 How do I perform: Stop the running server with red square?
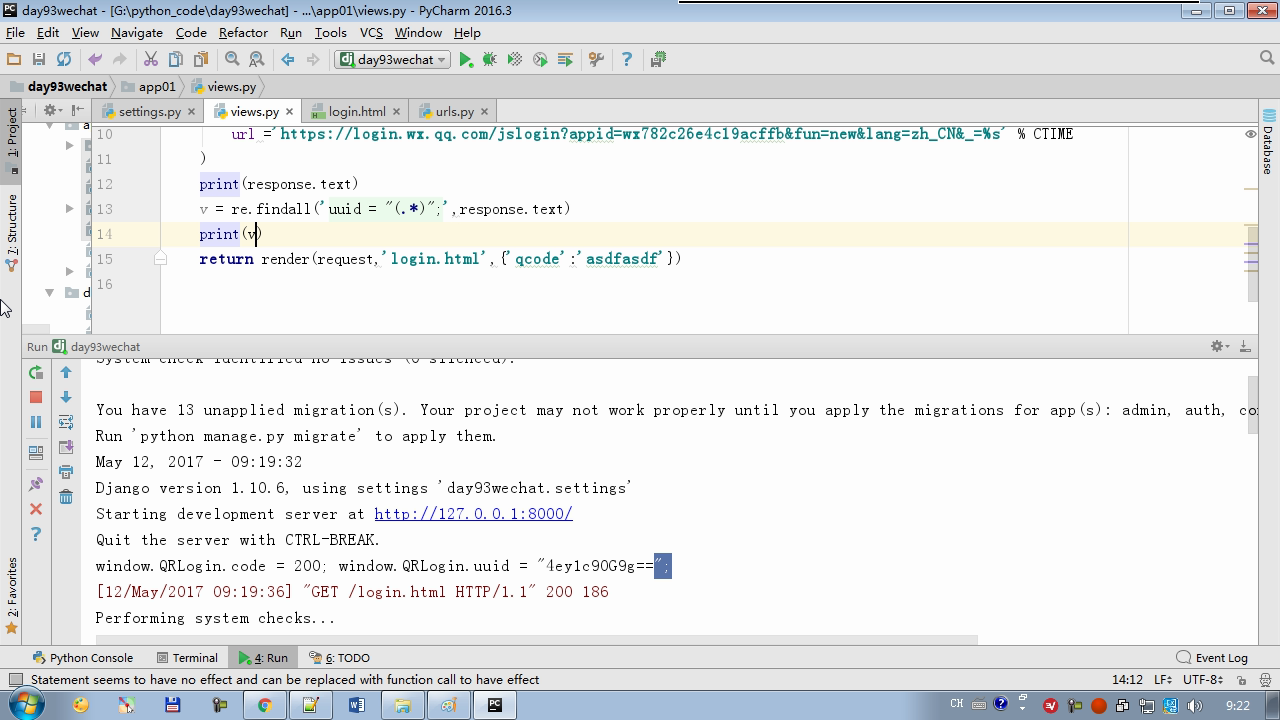(x=36, y=397)
